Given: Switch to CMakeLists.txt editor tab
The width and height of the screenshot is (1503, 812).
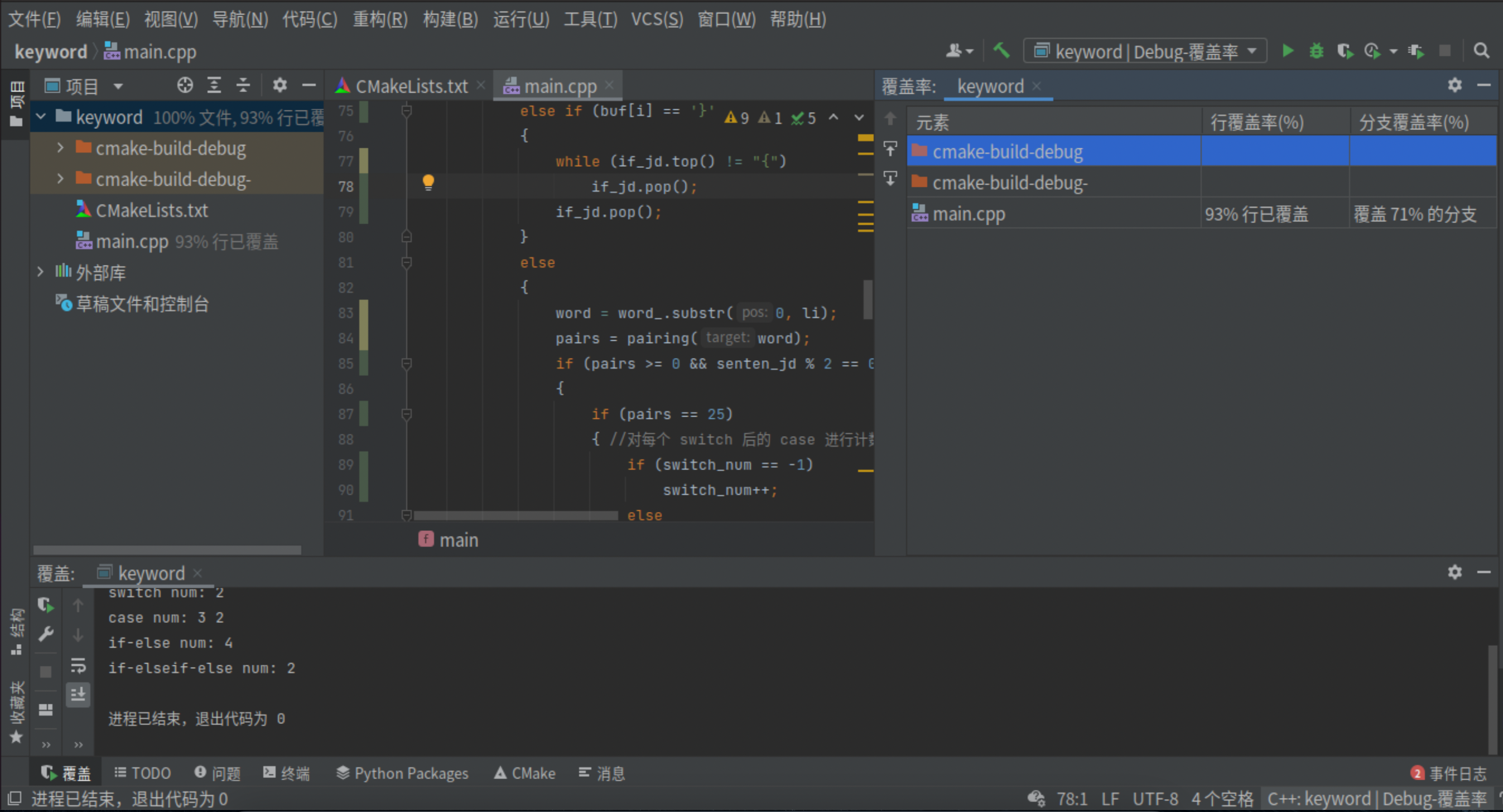Looking at the screenshot, I should coord(411,86).
